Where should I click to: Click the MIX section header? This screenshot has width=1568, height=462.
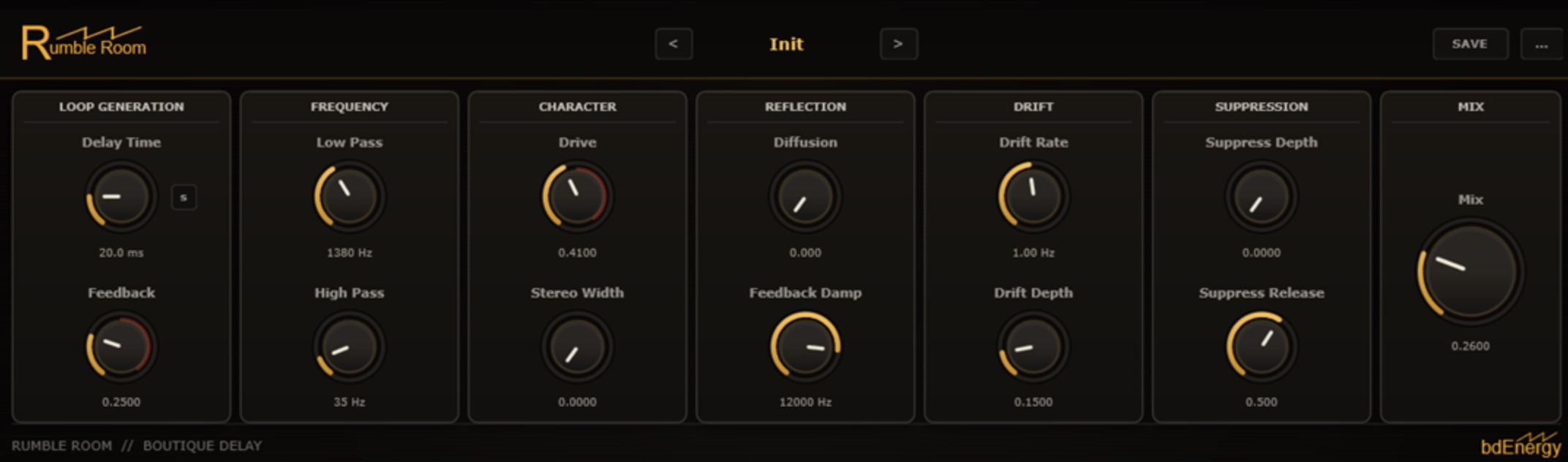pos(1471,107)
